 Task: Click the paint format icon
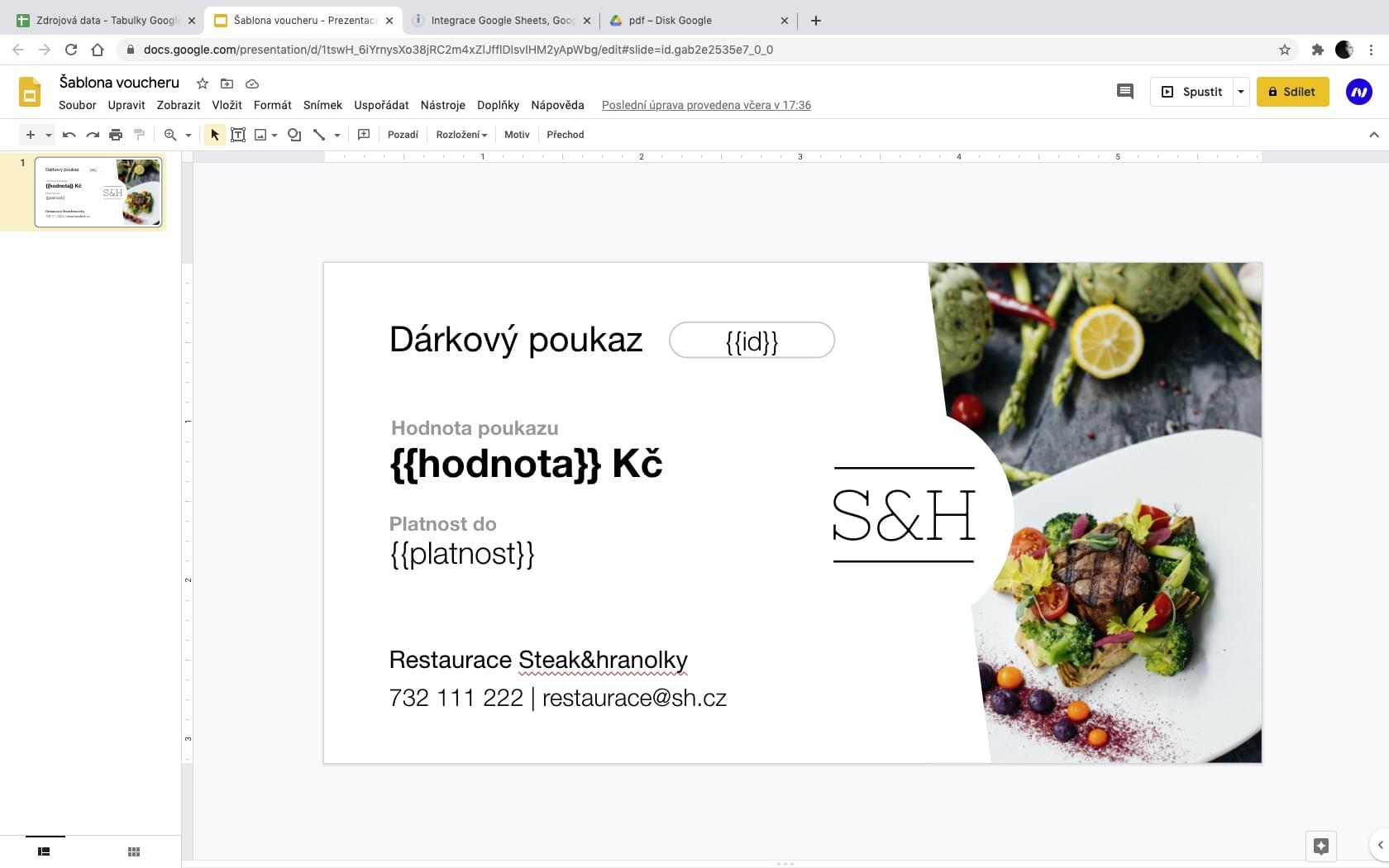[x=139, y=135]
